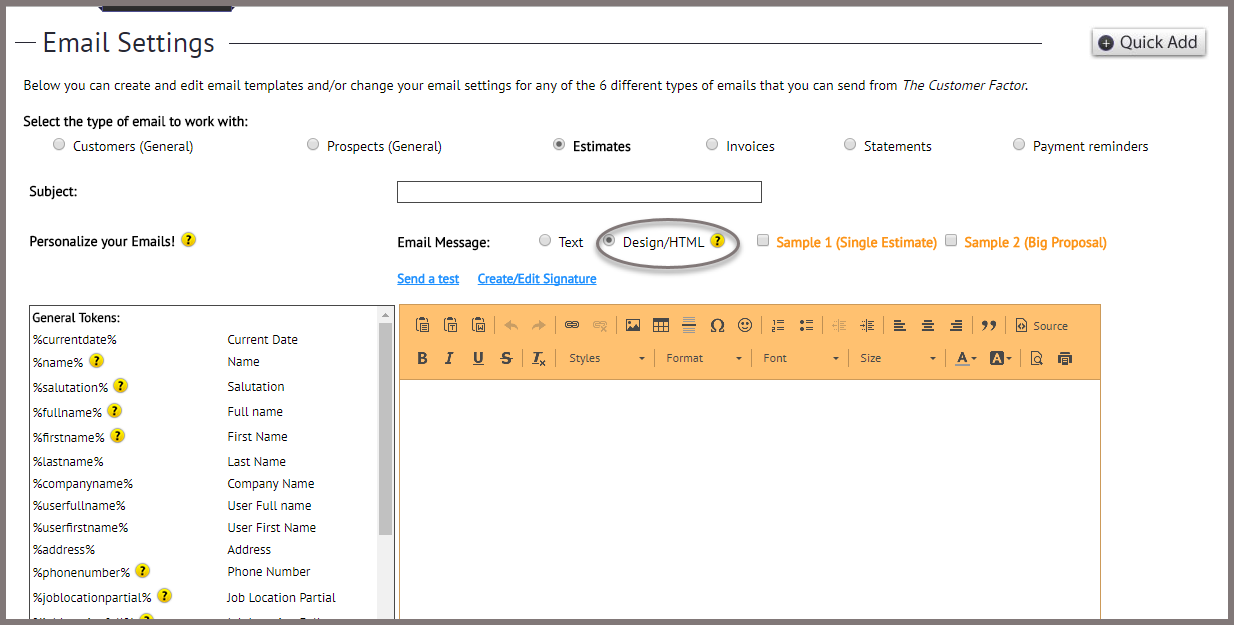The width and height of the screenshot is (1234, 625).
Task: Switch the editor to Source view
Action: tap(1041, 325)
